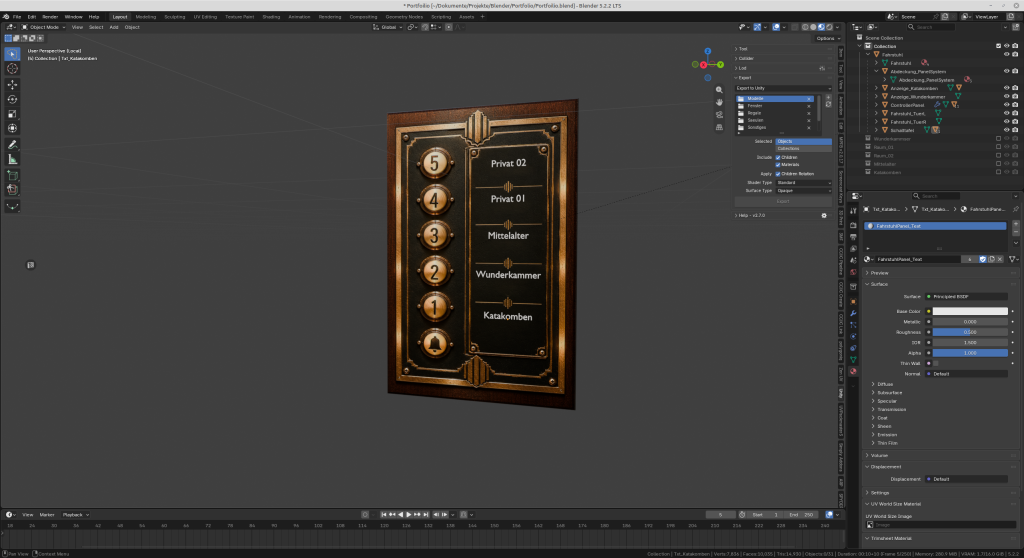Open the viewport Options button

[x=828, y=39]
